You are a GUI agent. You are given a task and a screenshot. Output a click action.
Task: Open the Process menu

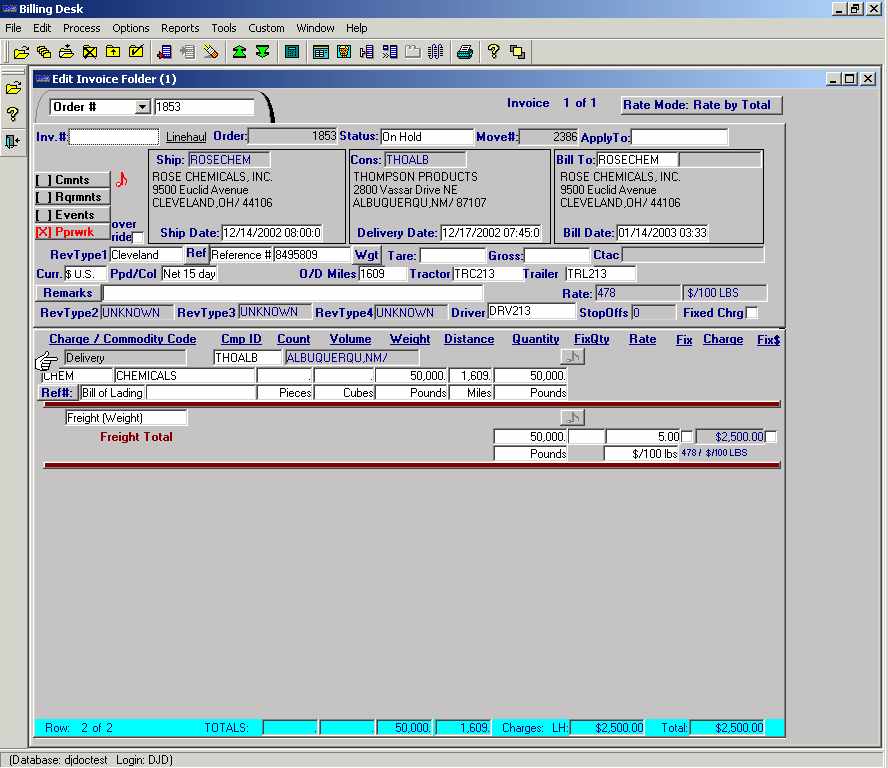pyautogui.click(x=81, y=28)
